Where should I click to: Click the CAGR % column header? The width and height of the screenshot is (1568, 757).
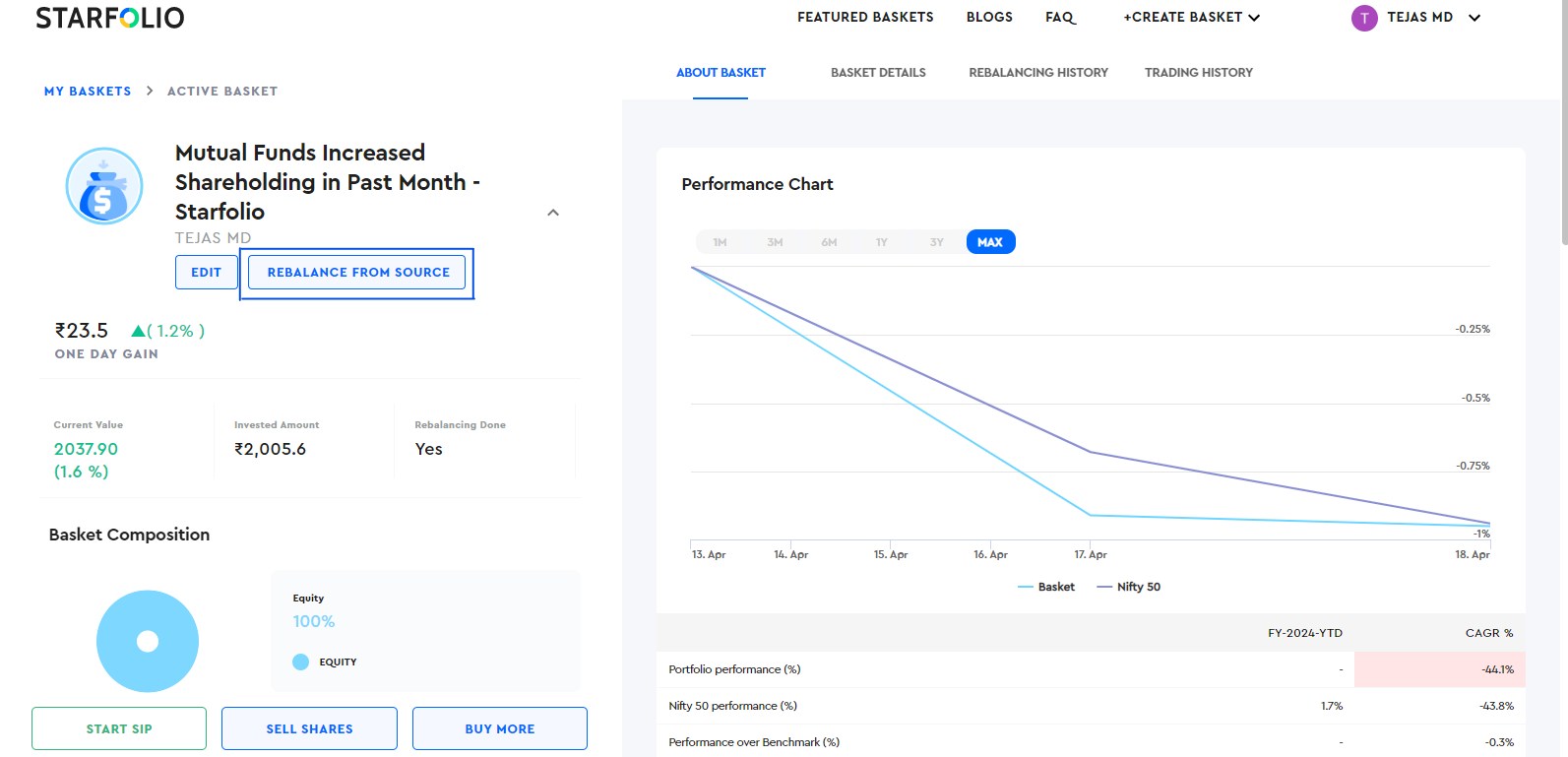point(1489,633)
